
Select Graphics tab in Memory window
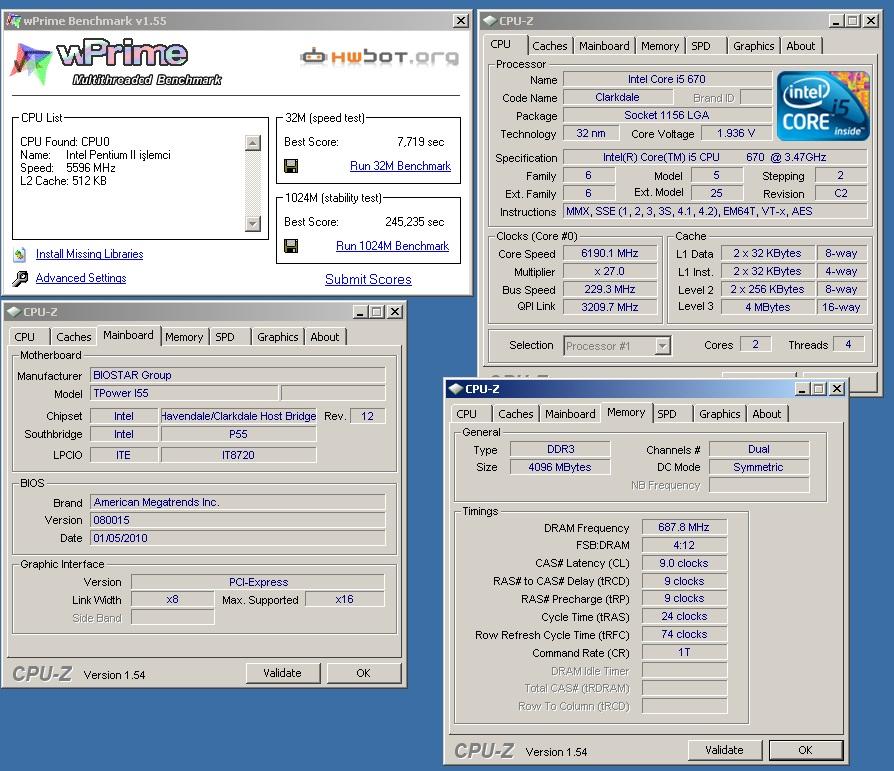(x=720, y=414)
